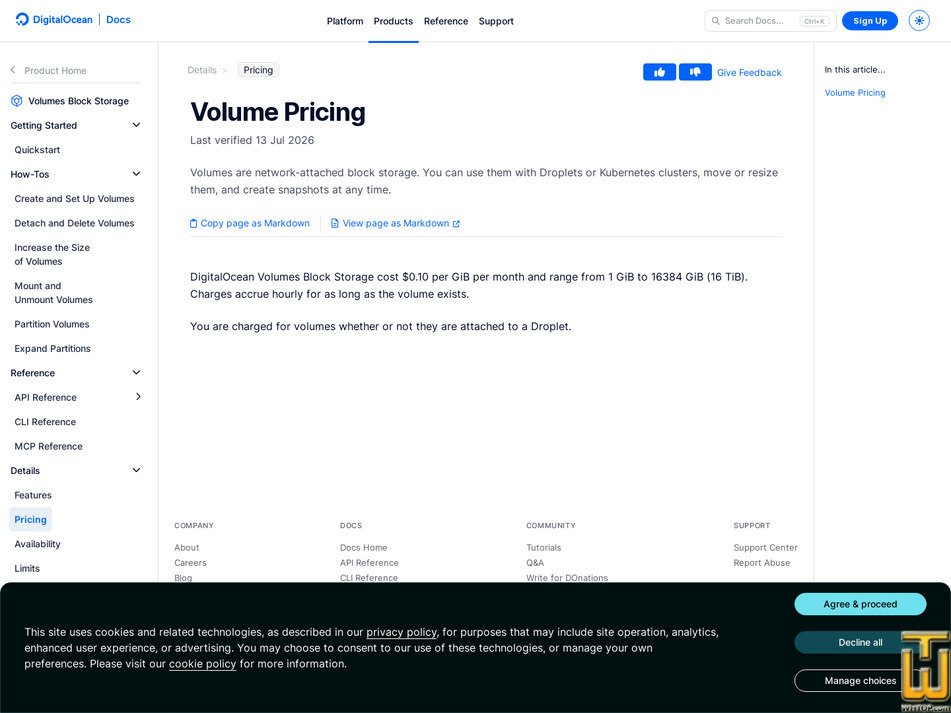Click Give Feedback link
951x713 pixels.
[x=749, y=73]
